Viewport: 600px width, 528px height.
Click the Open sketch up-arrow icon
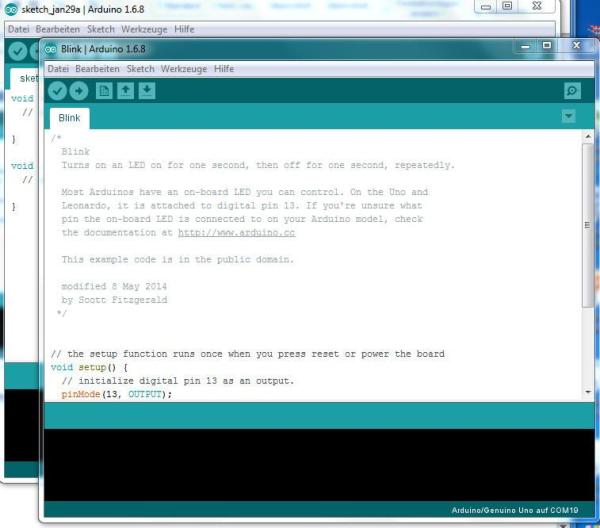tap(126, 91)
